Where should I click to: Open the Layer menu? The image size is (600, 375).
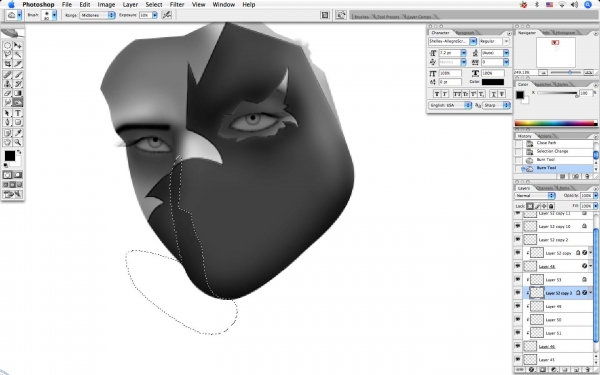(x=130, y=5)
